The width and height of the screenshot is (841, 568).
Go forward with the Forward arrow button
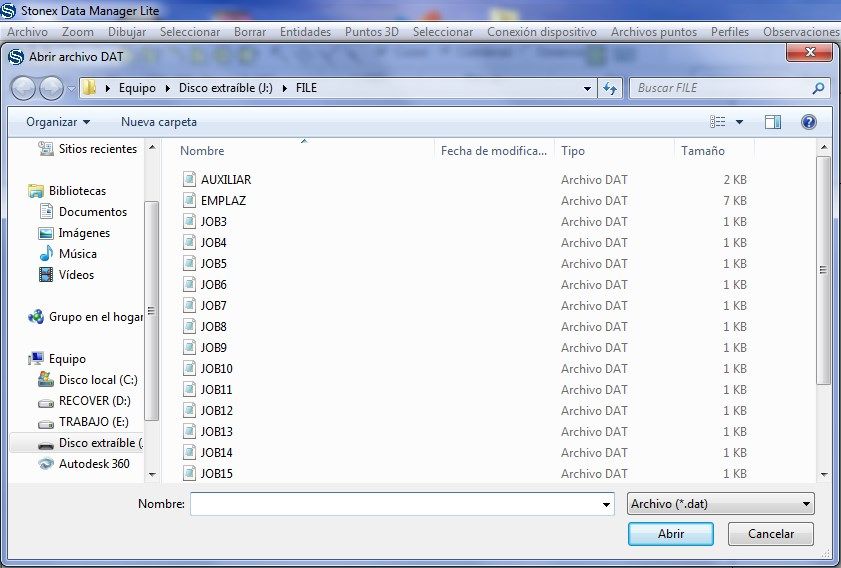pos(51,88)
